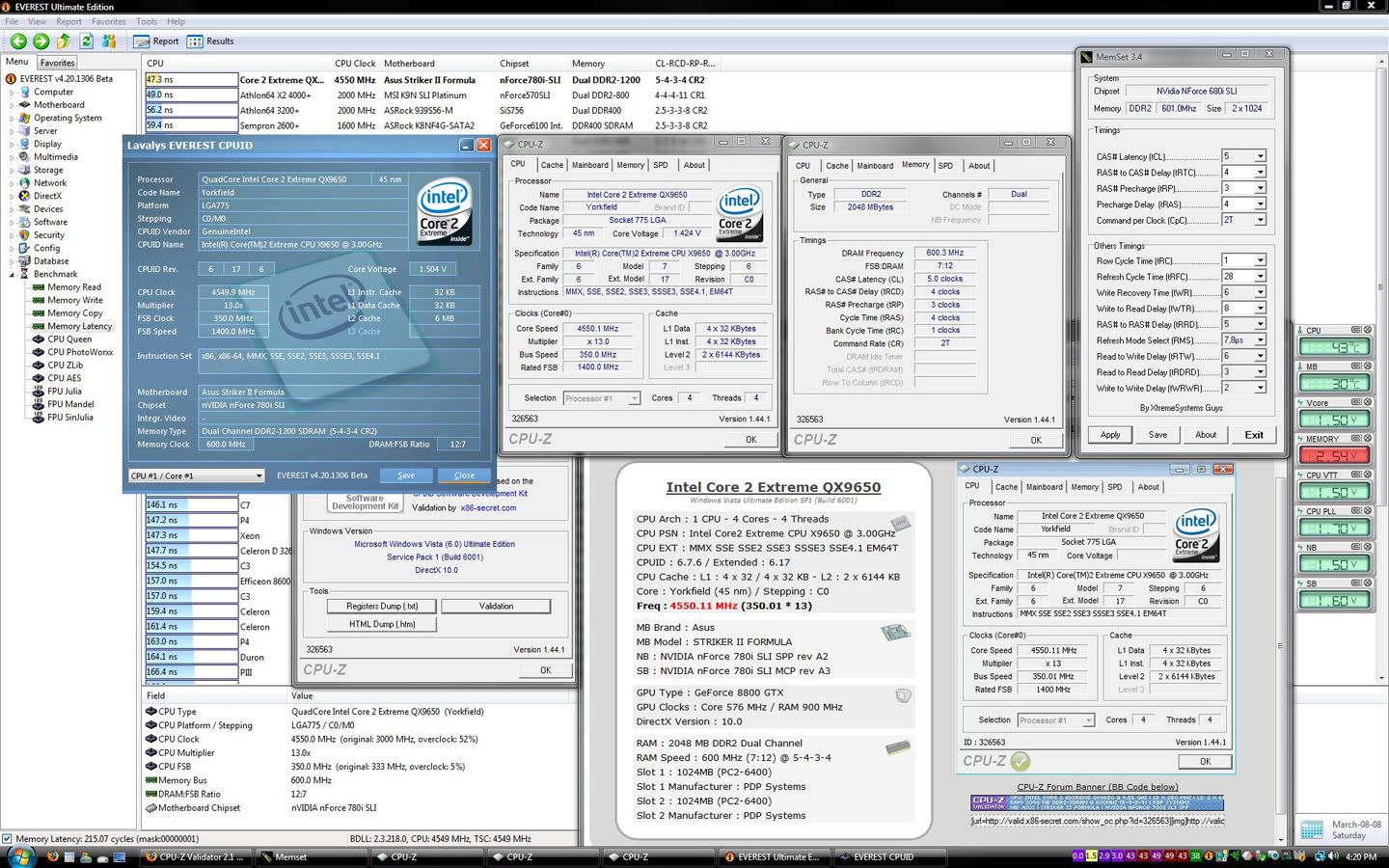
Task: Click the Up folder toolbar icon
Action: [64, 41]
